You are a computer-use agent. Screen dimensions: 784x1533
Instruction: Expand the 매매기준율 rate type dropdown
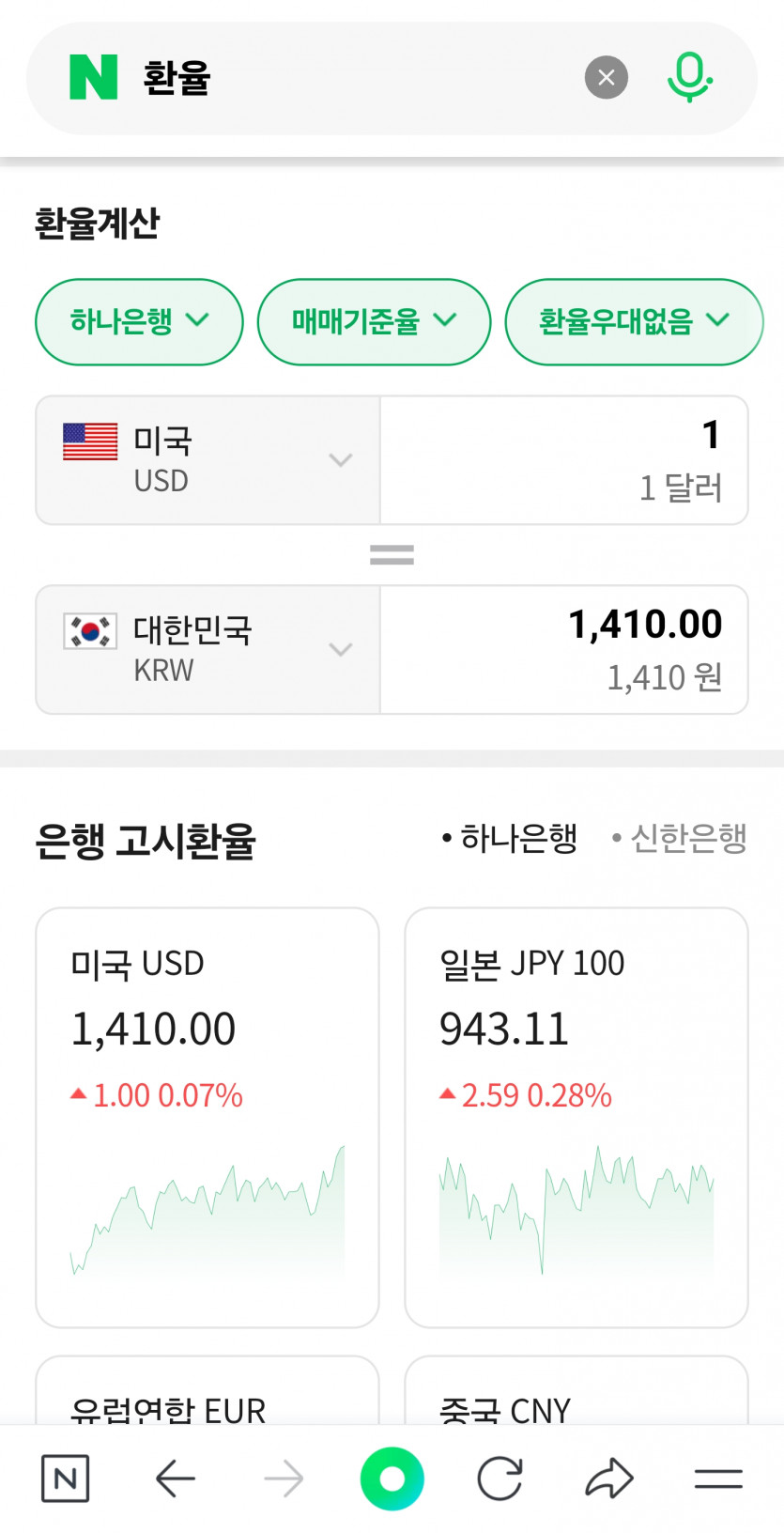pos(374,321)
